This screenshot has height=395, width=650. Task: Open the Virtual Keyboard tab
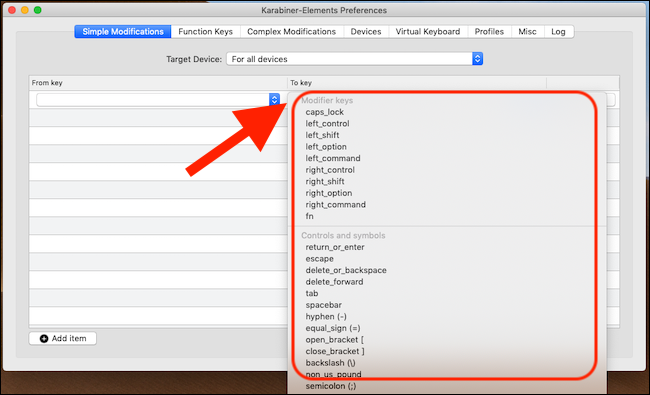428,32
